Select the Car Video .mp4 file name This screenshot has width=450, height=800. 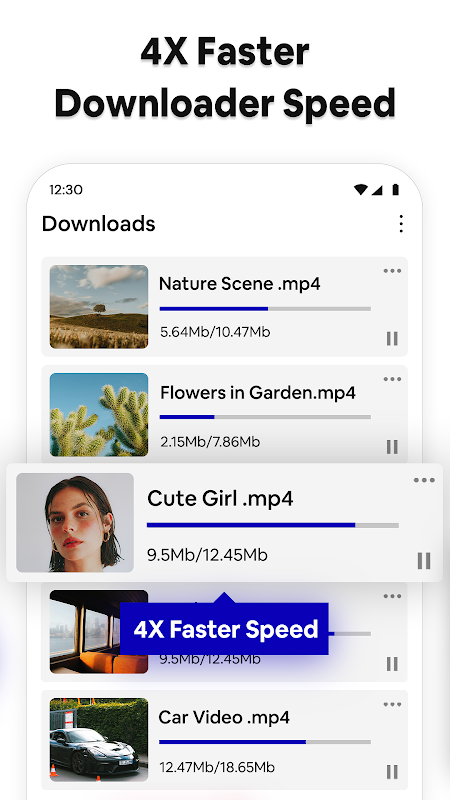(224, 717)
